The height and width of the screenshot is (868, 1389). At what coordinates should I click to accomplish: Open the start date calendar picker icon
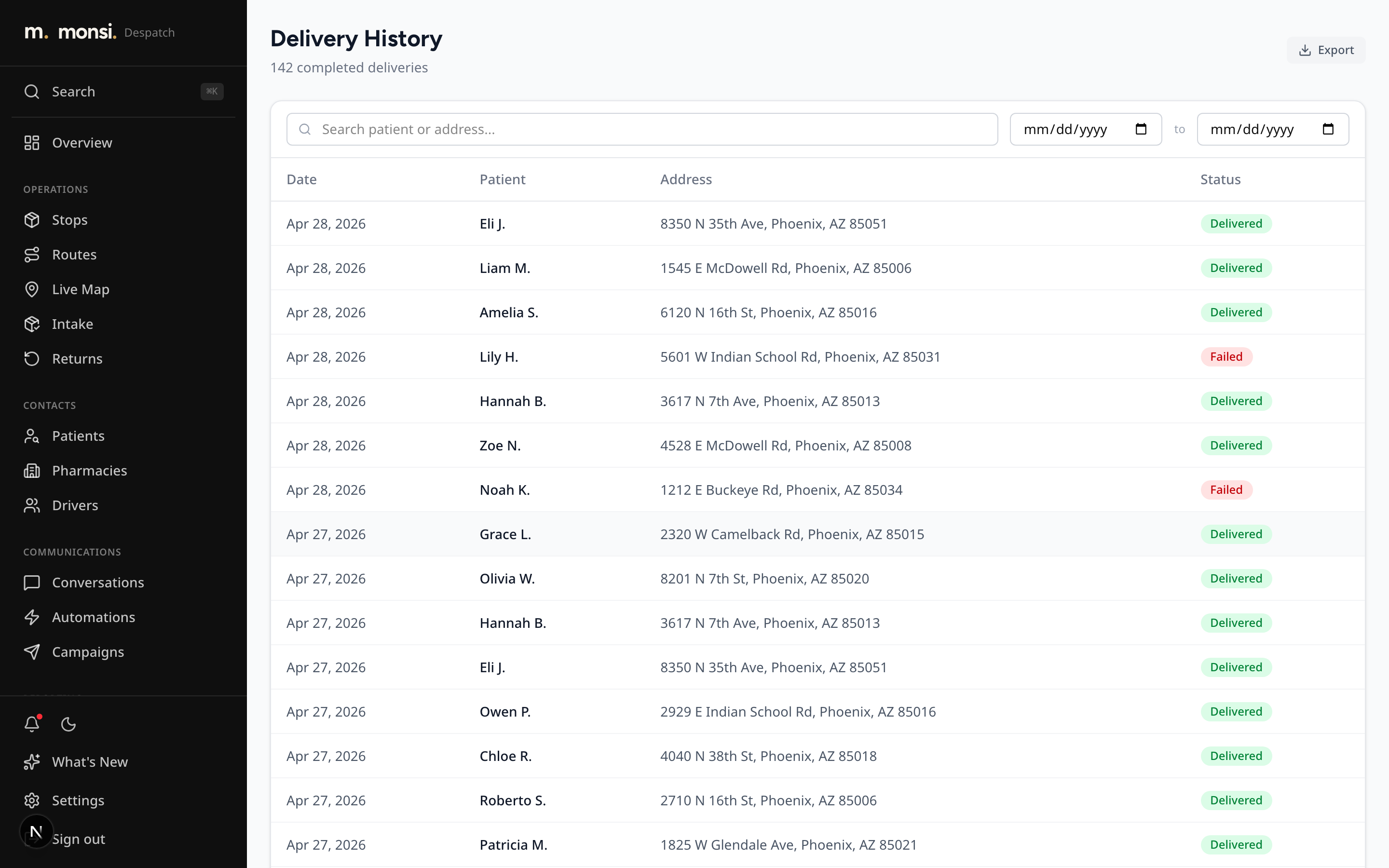coord(1141,129)
